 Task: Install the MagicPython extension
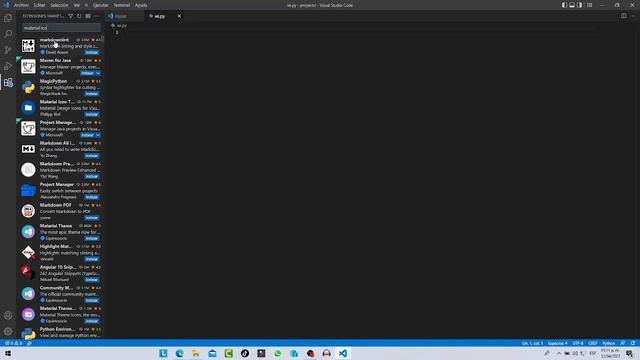(x=92, y=94)
